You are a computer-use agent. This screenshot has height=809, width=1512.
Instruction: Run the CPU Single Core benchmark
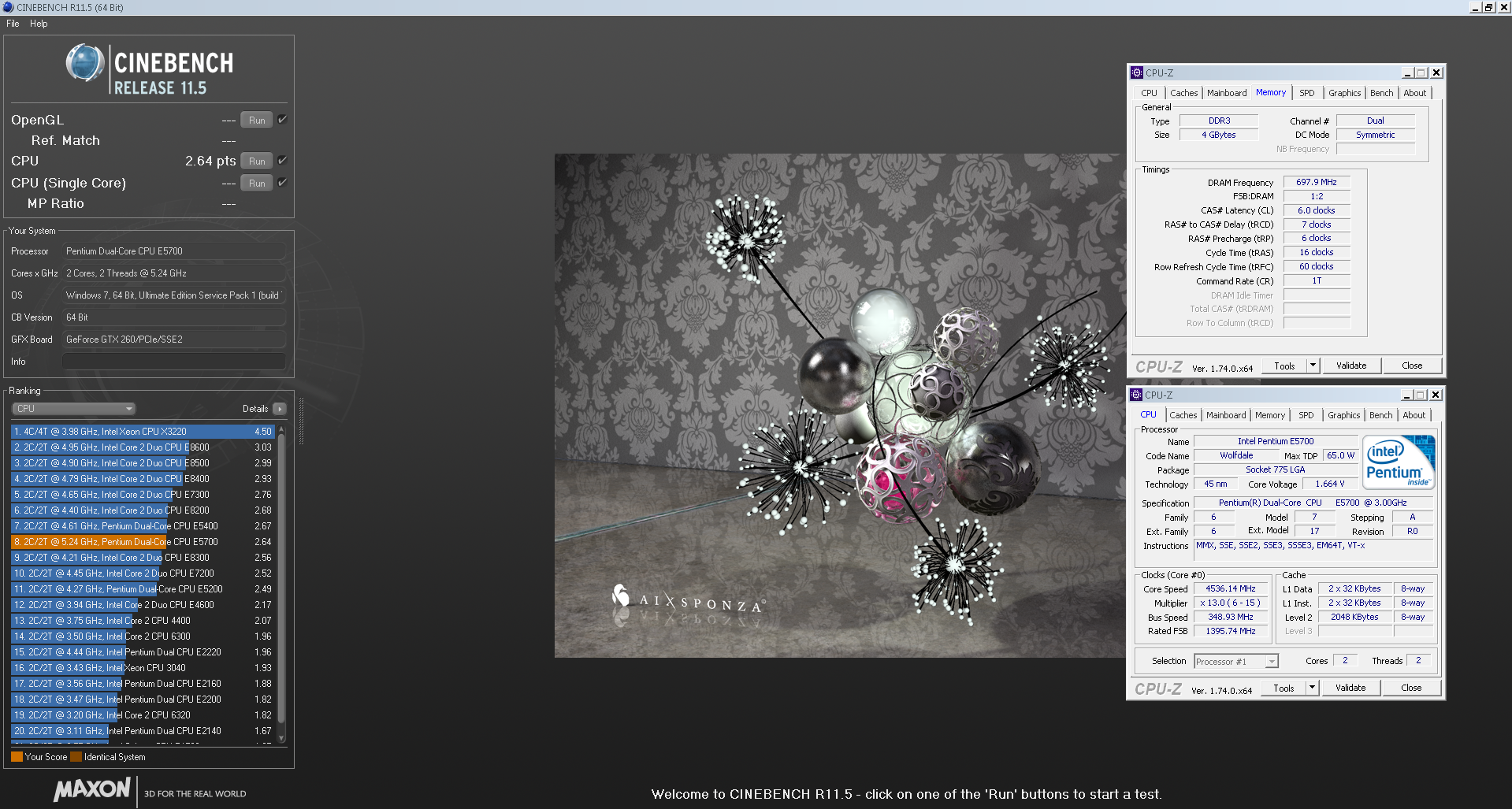coord(257,184)
